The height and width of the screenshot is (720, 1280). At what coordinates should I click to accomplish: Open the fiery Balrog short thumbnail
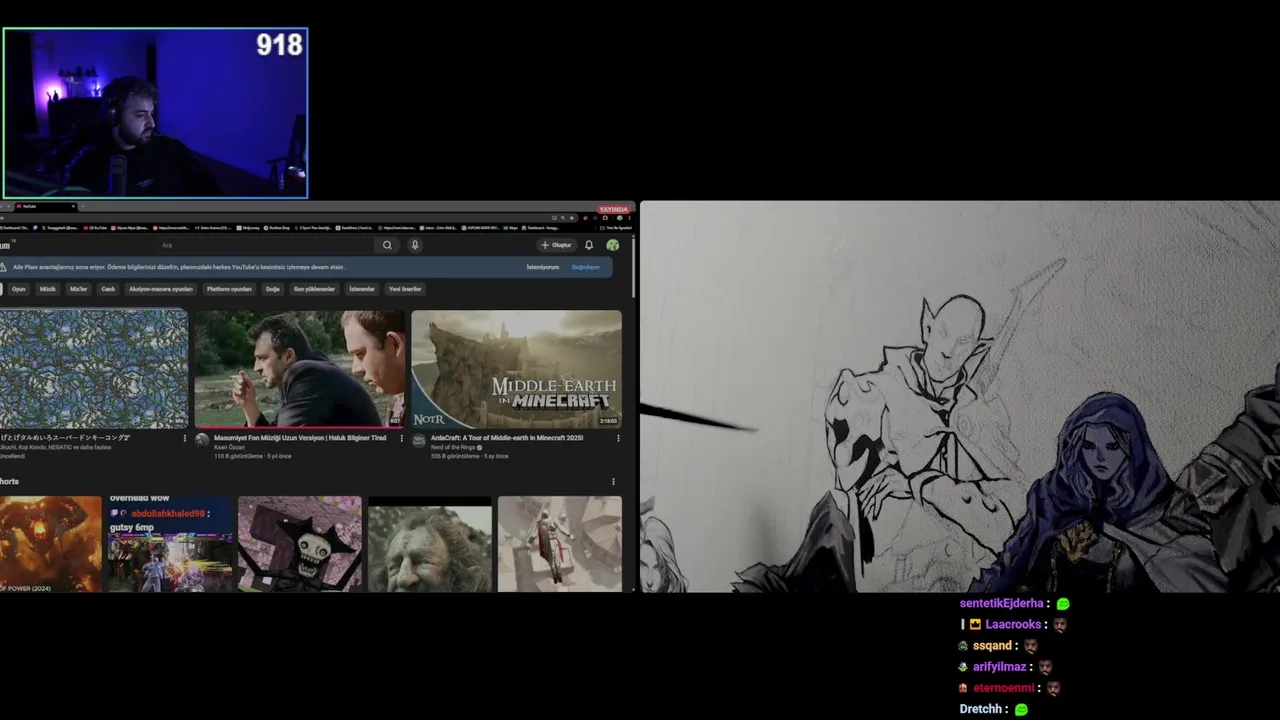pyautogui.click(x=51, y=544)
